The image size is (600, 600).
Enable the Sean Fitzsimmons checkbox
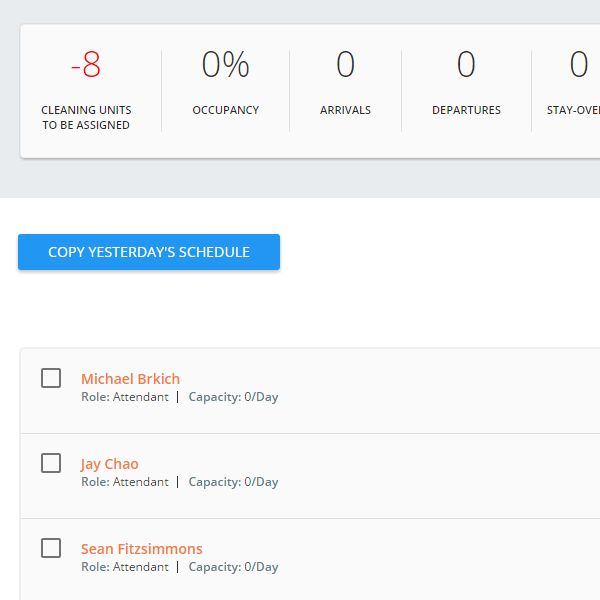point(51,548)
